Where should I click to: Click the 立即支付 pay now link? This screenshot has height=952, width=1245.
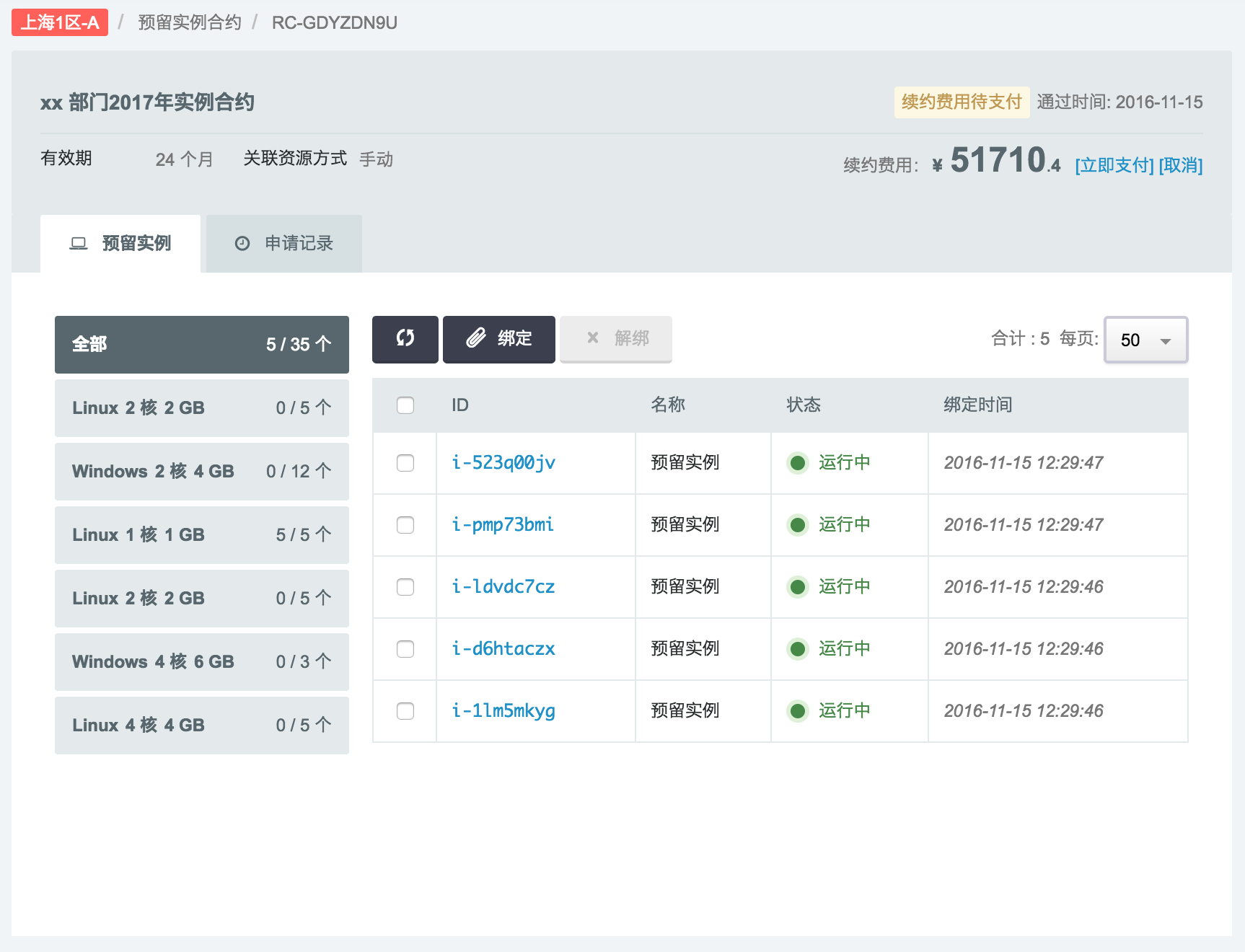[1114, 165]
